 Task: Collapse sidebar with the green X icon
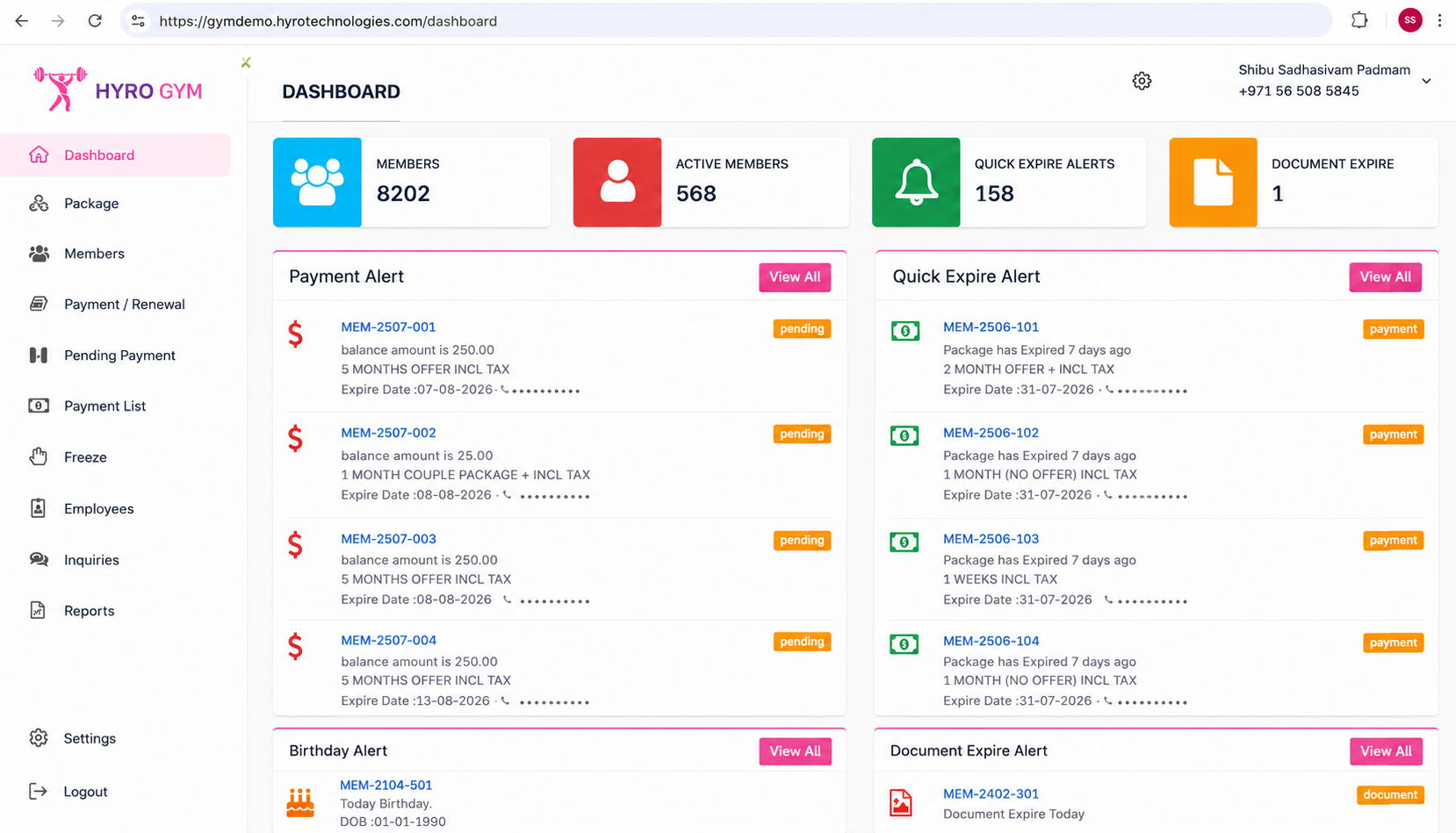[x=246, y=62]
